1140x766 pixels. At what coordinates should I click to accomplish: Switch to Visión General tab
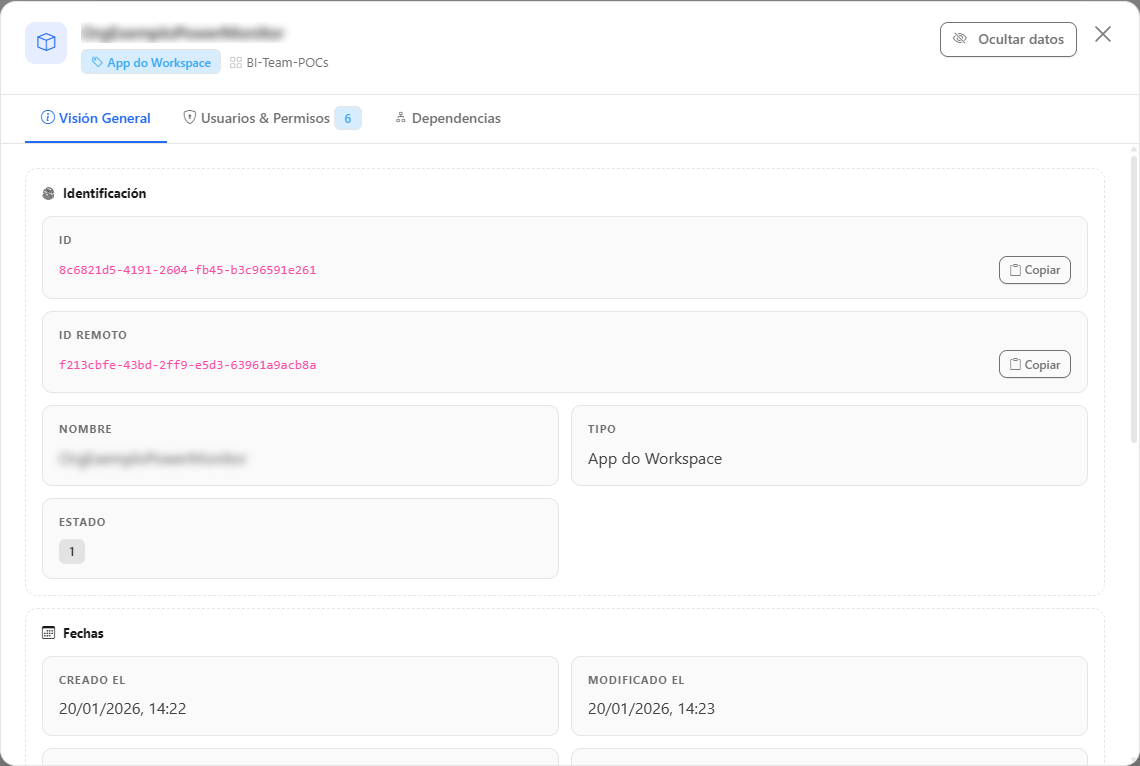(96, 118)
